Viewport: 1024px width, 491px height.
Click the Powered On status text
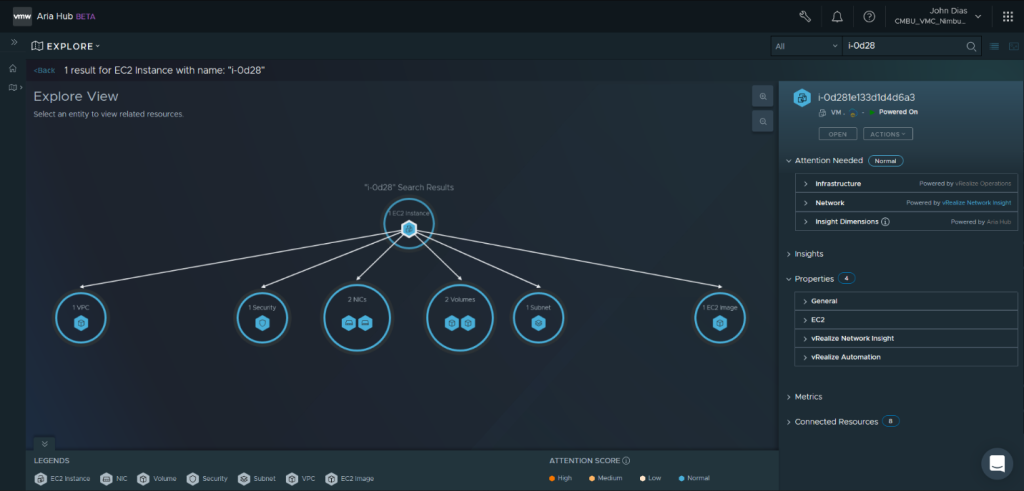coord(898,112)
